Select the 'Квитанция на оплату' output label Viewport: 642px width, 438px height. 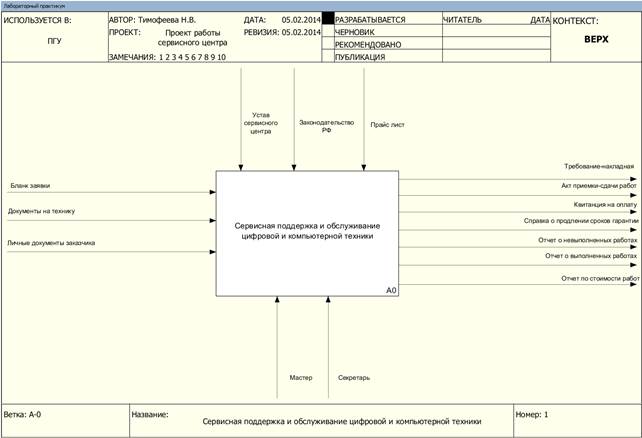click(605, 204)
